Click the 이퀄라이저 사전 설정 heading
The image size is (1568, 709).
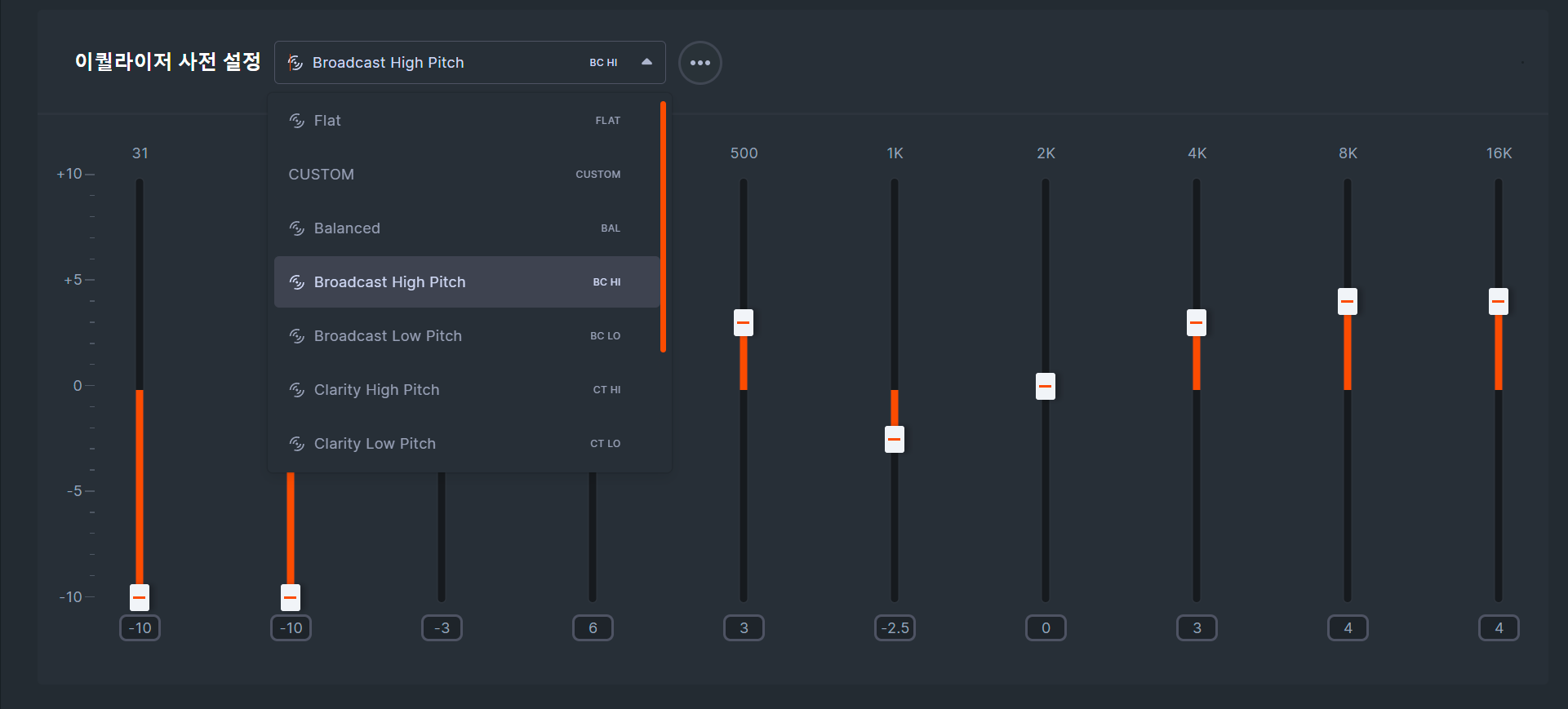pyautogui.click(x=167, y=62)
